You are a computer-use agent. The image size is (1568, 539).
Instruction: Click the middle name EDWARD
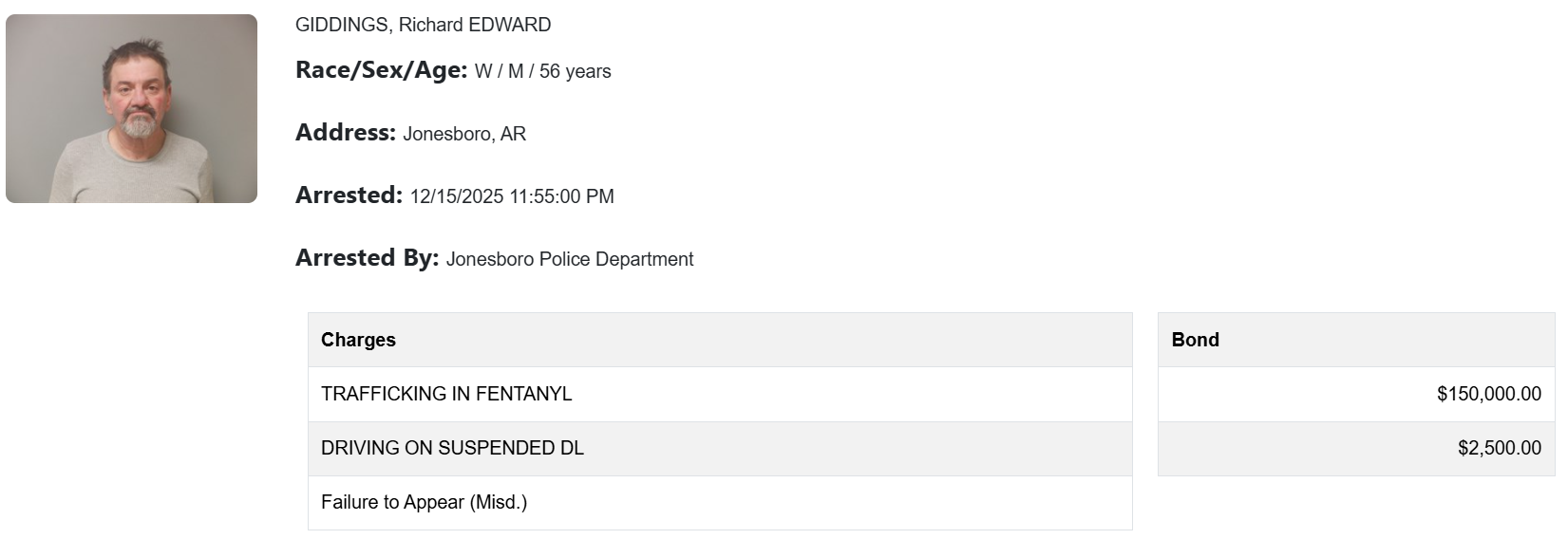pyautogui.click(x=510, y=26)
